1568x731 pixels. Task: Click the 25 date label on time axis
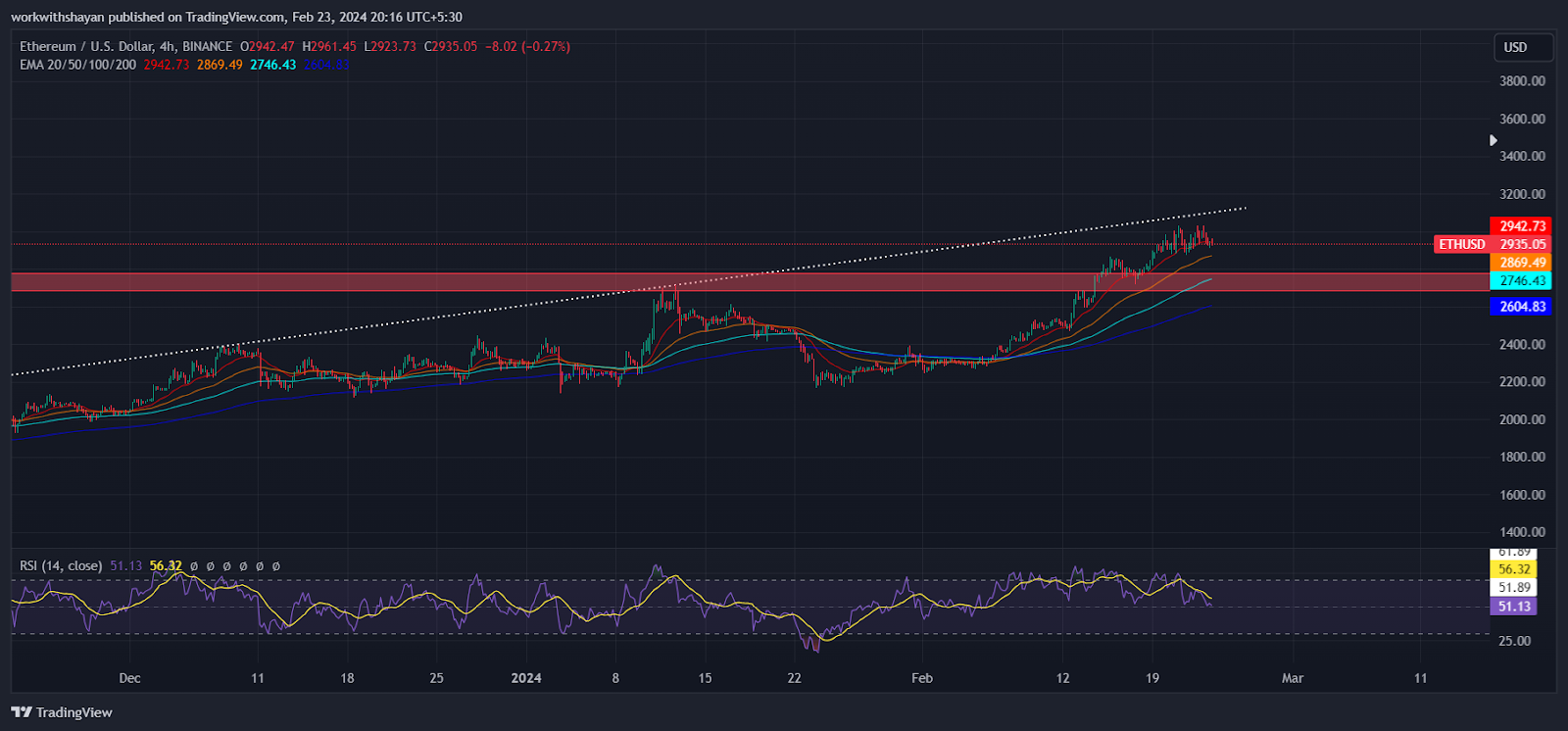point(437,678)
